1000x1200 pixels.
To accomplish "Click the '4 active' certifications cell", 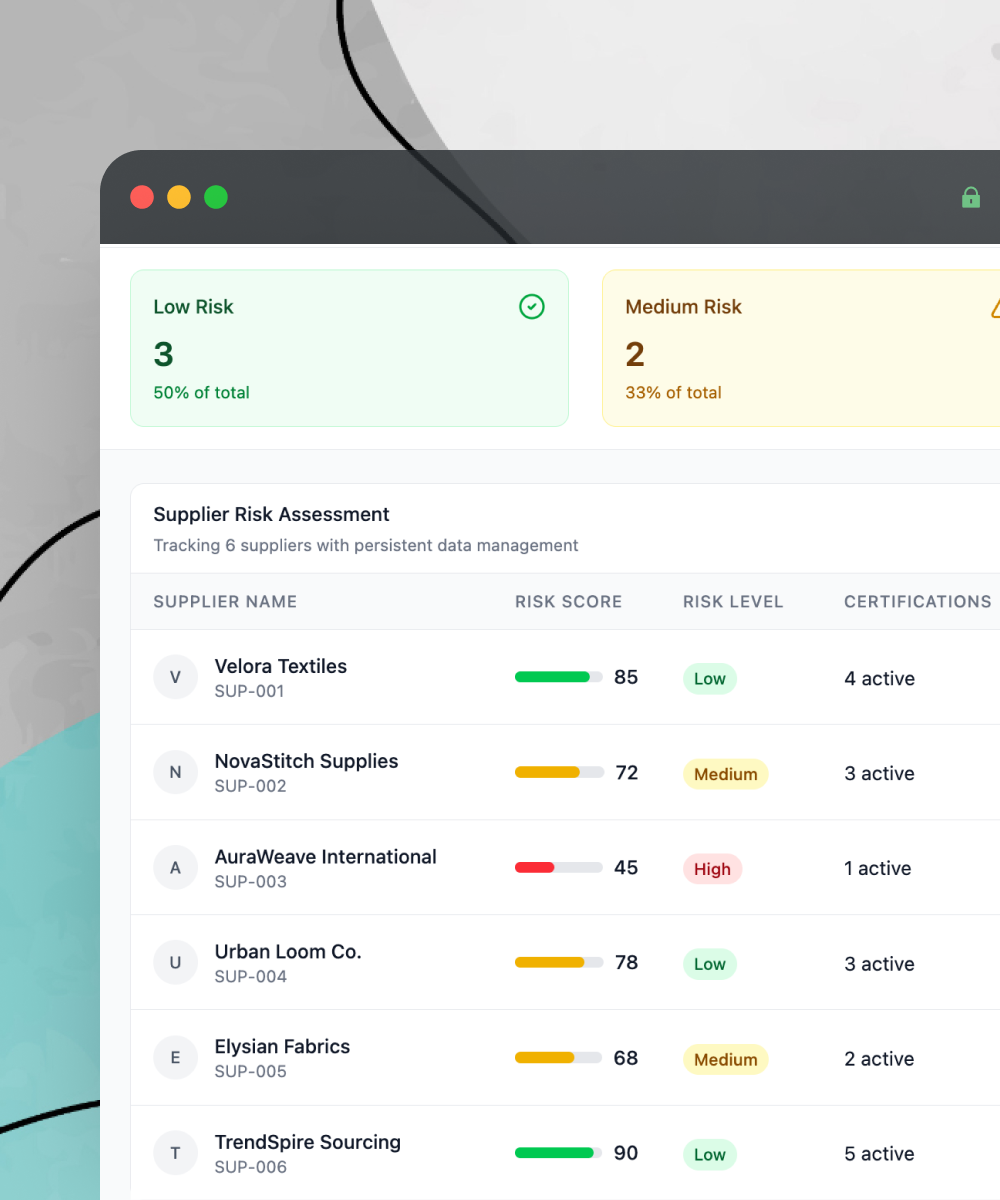I will pos(879,679).
